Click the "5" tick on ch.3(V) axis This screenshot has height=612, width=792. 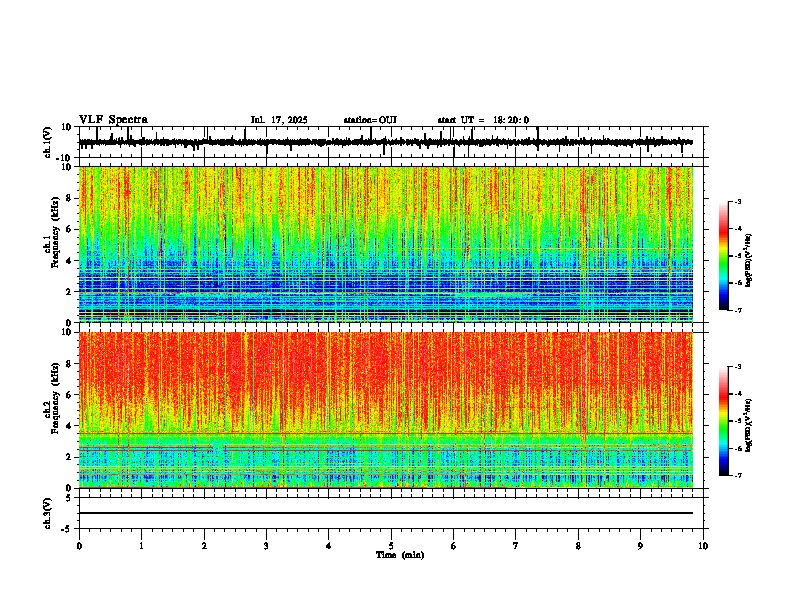click(x=70, y=498)
